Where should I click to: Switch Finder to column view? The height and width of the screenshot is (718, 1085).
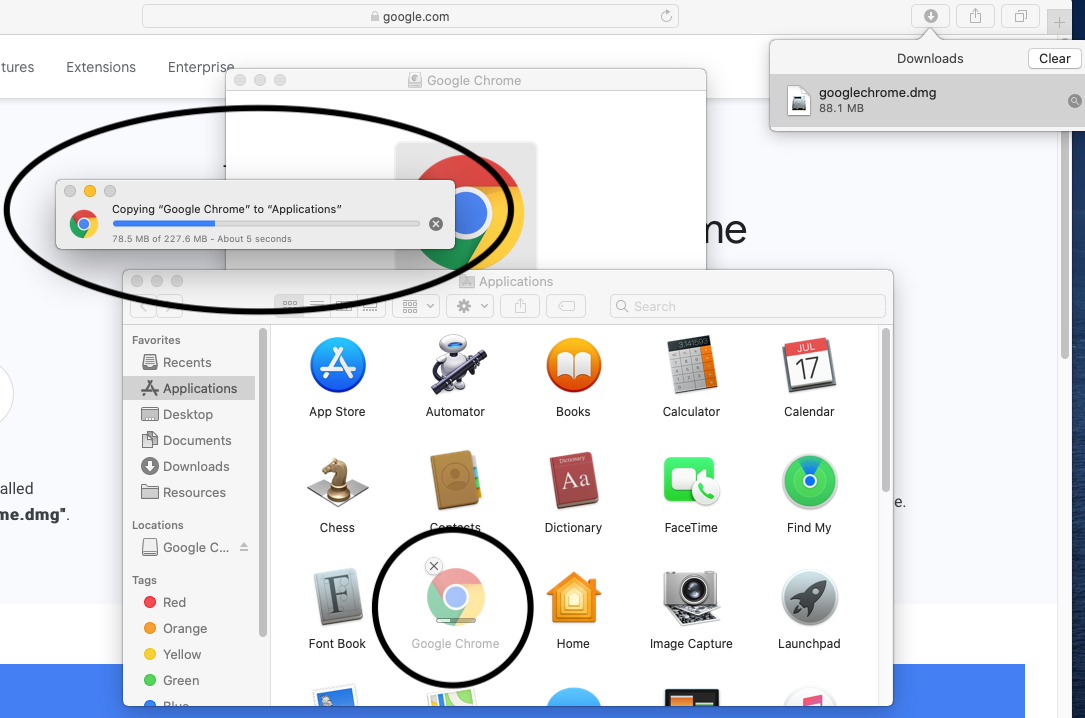tap(343, 306)
